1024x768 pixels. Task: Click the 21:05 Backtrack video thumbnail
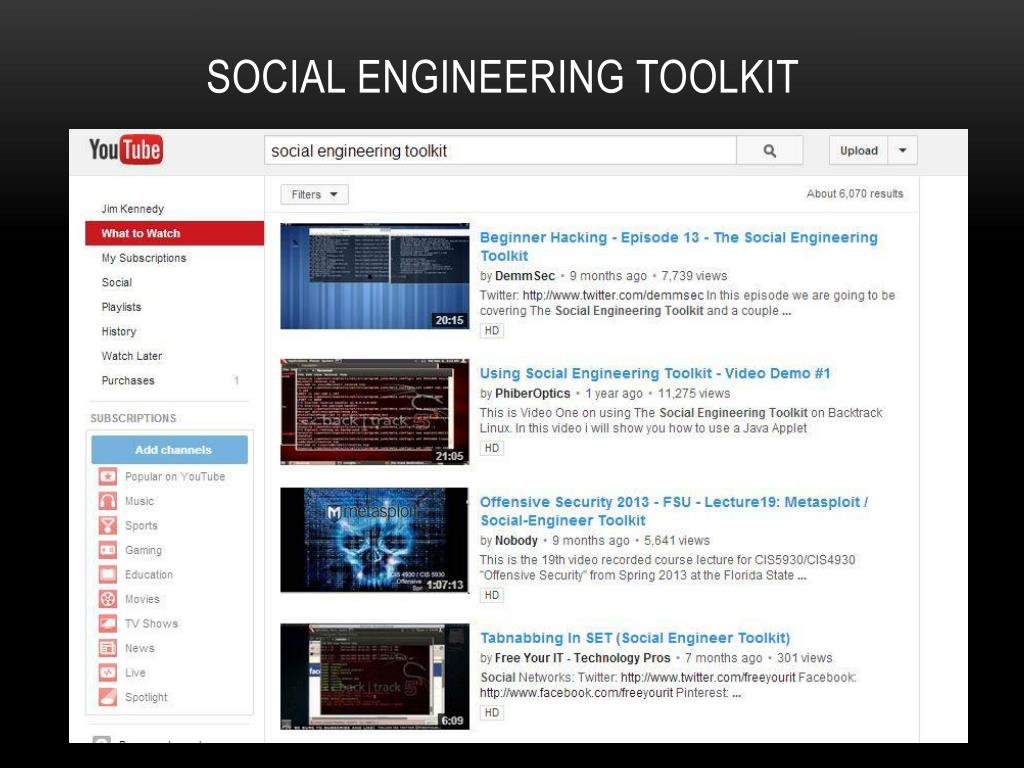tap(375, 411)
